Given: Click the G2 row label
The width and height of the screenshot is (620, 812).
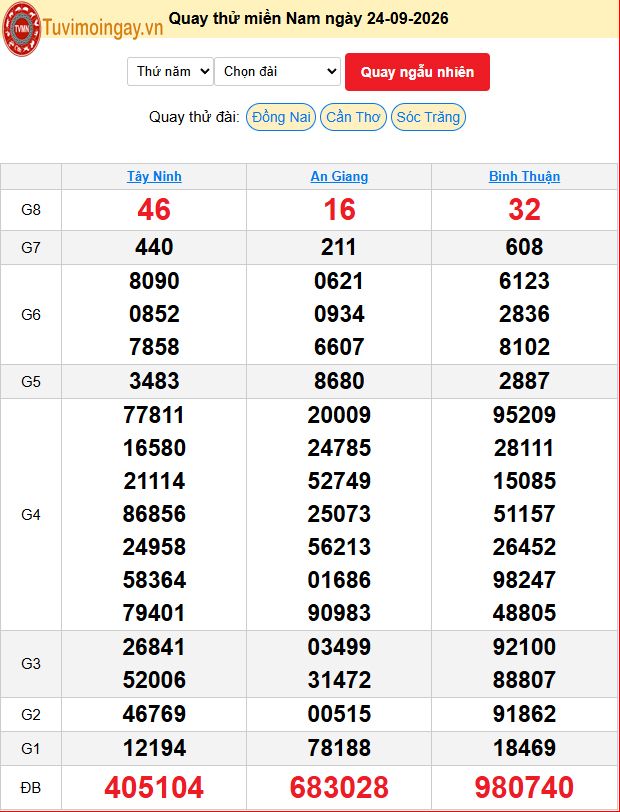Looking at the screenshot, I should point(31,715).
